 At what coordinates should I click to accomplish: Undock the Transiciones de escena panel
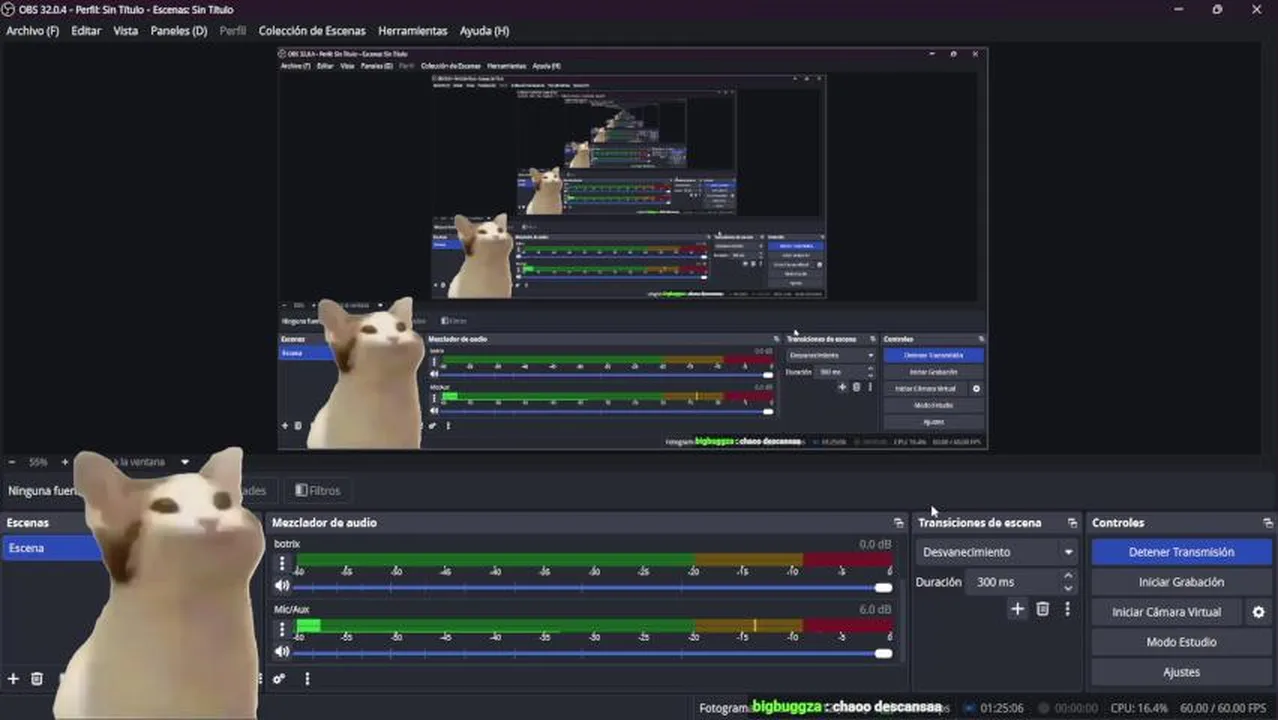coord(1072,523)
